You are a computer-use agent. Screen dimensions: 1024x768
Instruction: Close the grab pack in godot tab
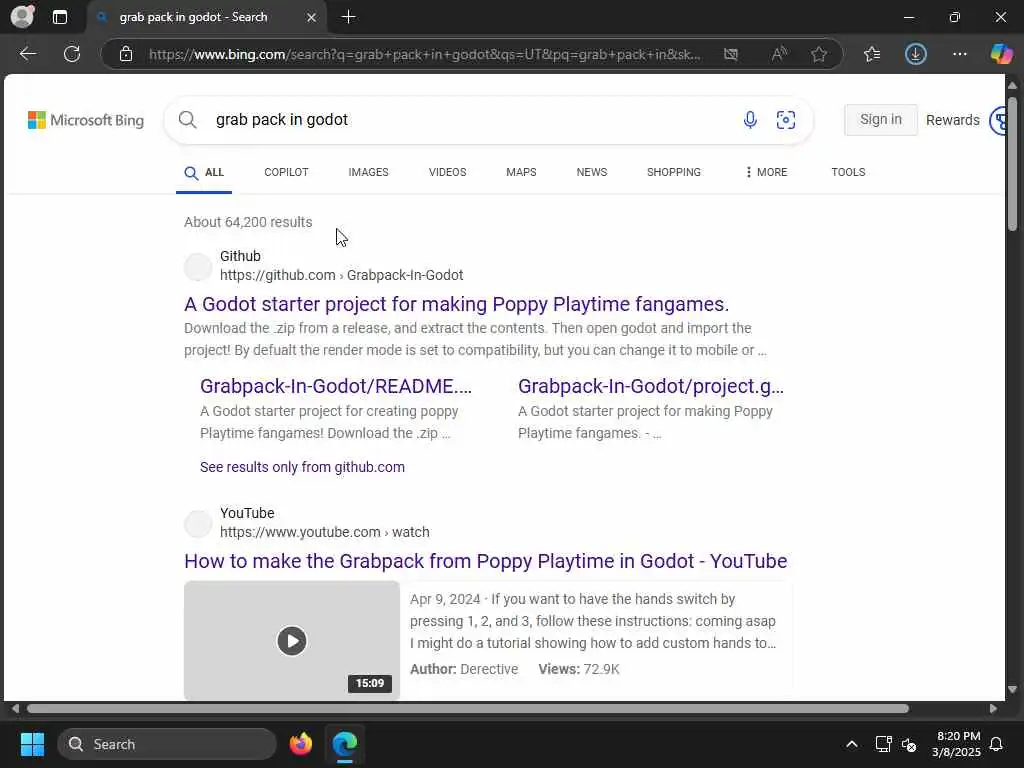pos(312,18)
